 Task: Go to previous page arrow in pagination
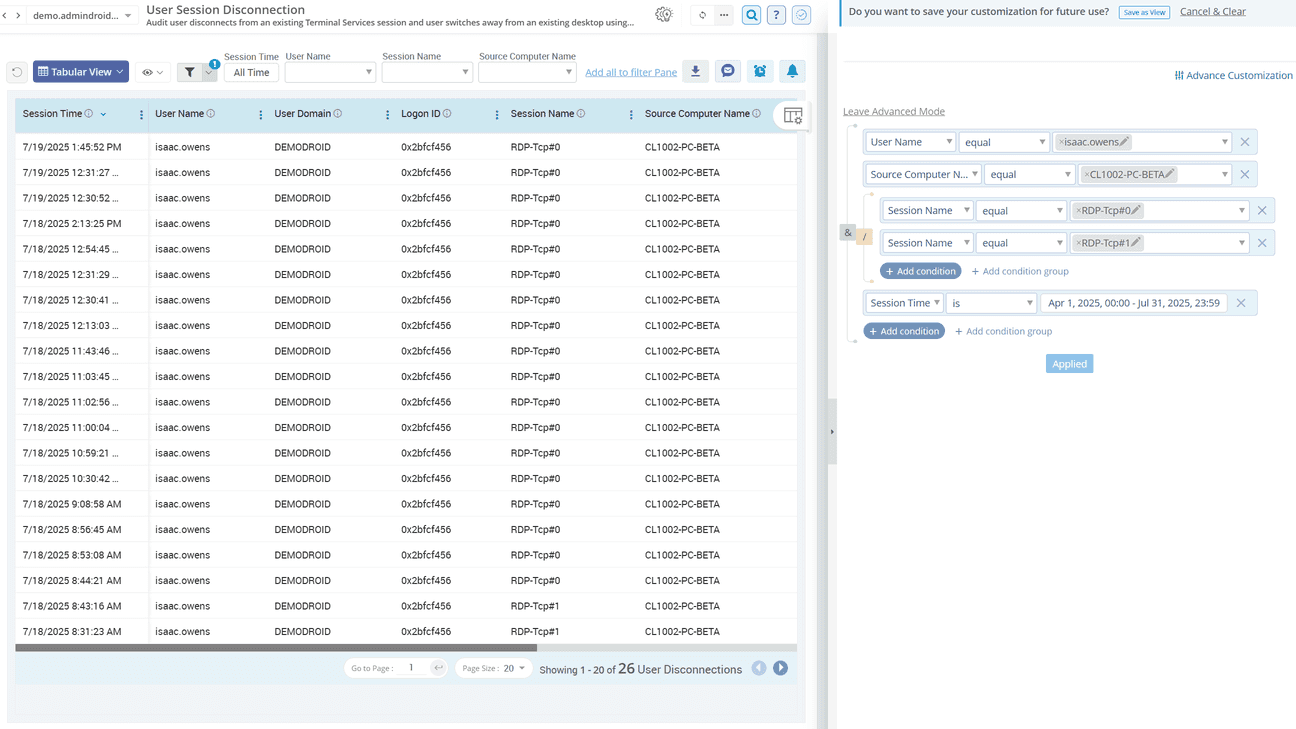pos(759,668)
